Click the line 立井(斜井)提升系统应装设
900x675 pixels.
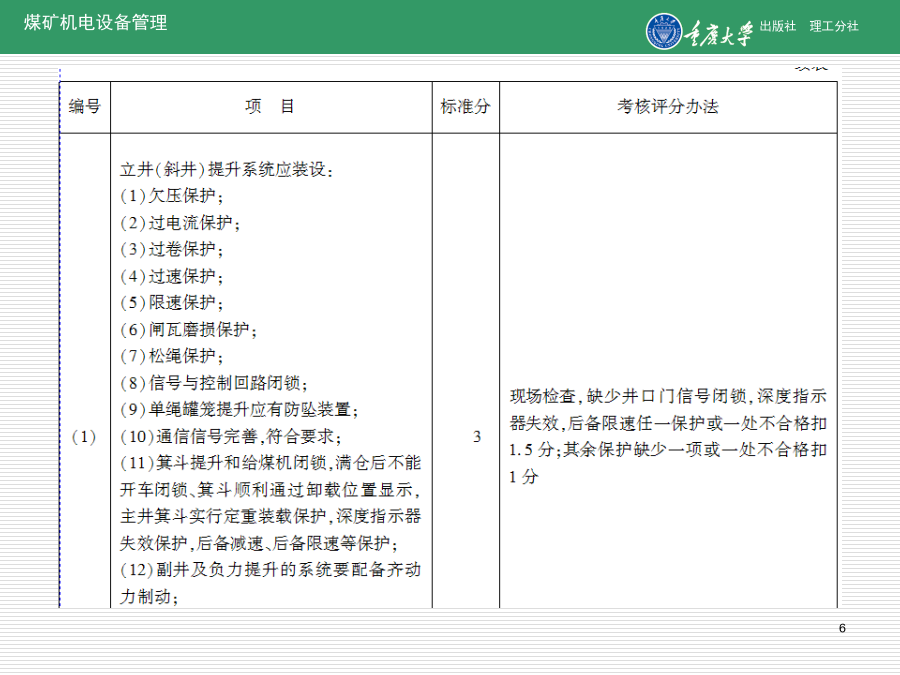coord(227,170)
